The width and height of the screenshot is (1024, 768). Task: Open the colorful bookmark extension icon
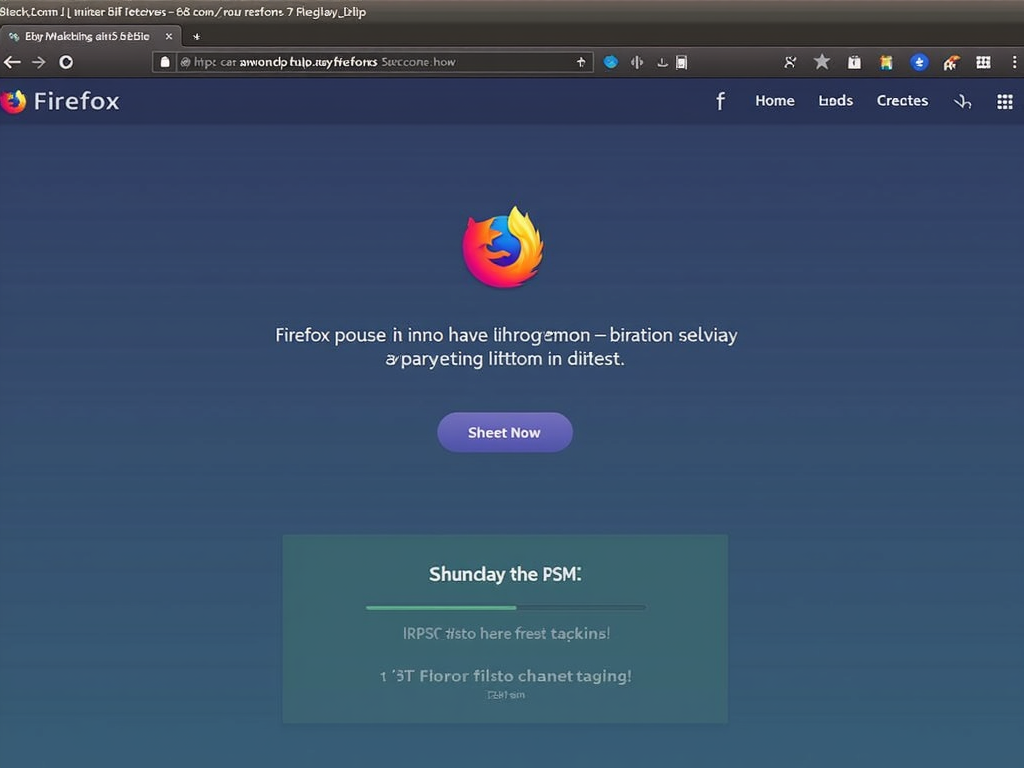(x=886, y=62)
